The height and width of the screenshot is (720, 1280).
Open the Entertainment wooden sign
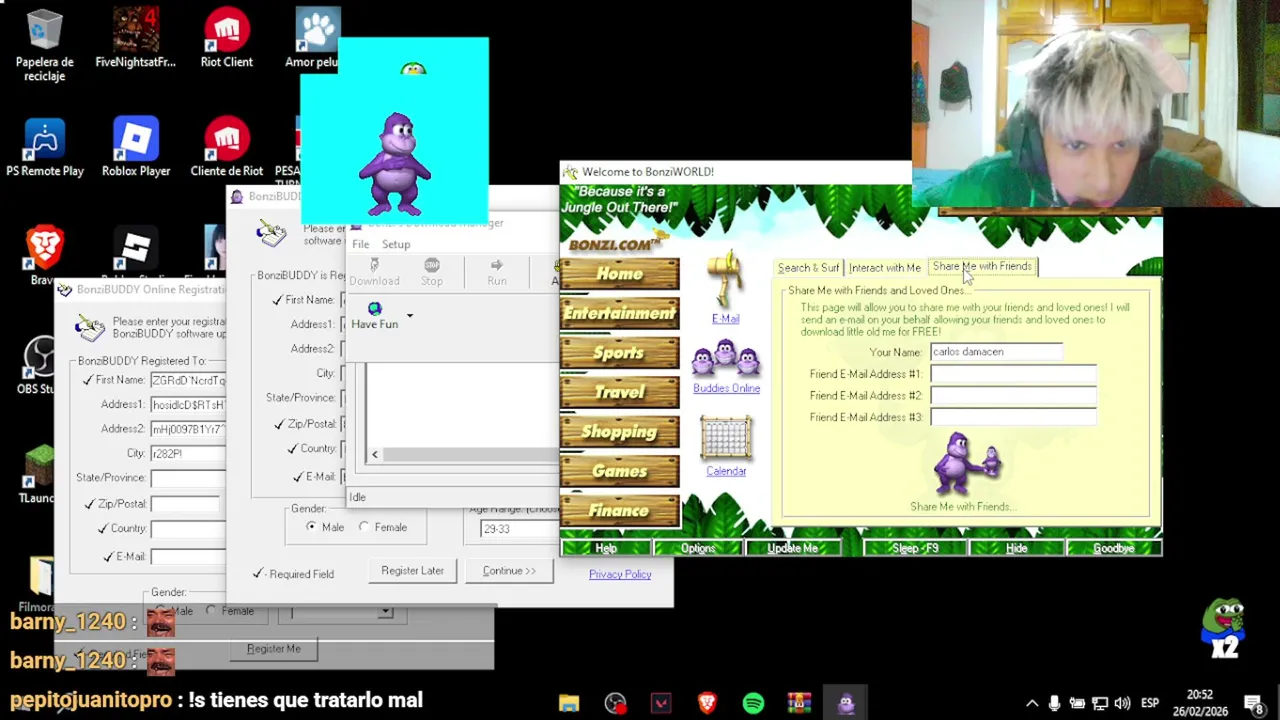[619, 313]
